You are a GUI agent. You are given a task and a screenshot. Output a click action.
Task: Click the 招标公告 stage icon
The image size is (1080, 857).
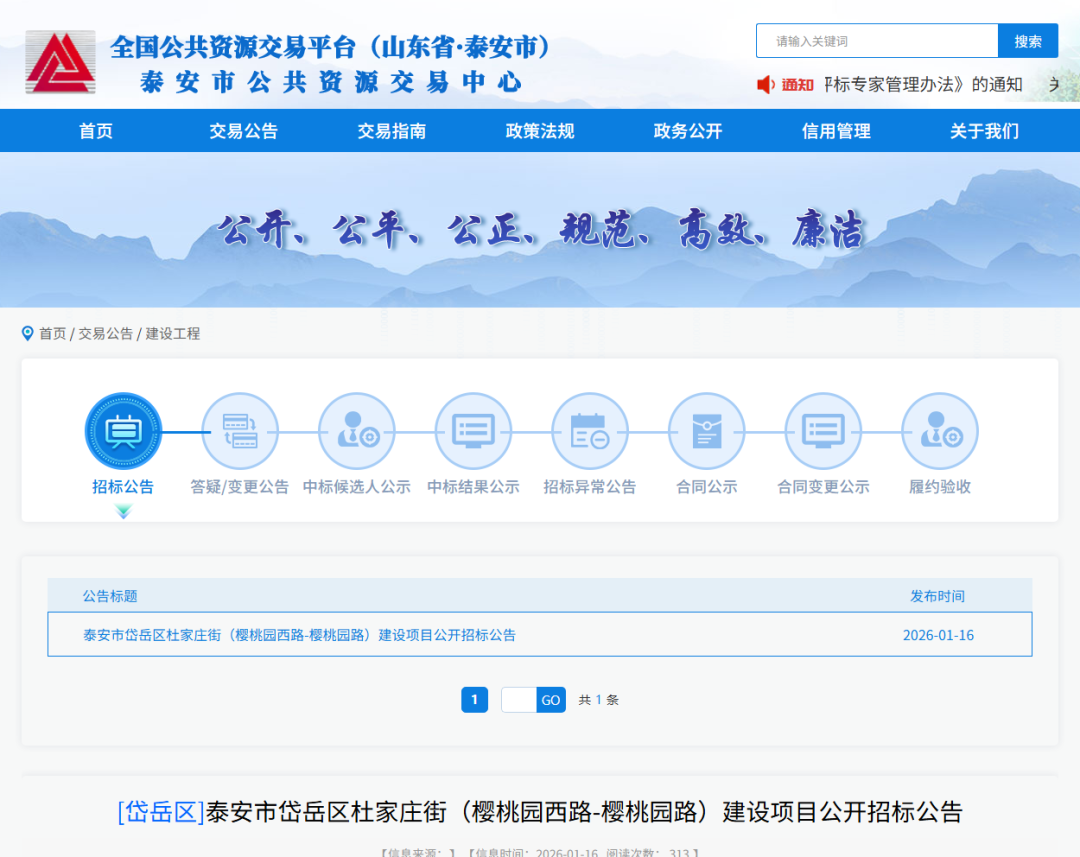tap(123, 431)
